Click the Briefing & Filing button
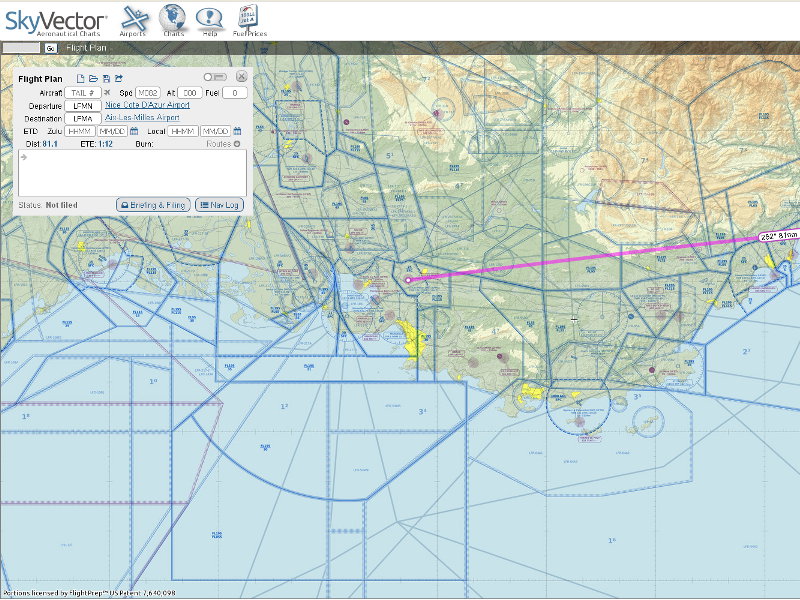This screenshot has height=600, width=800. point(153,204)
